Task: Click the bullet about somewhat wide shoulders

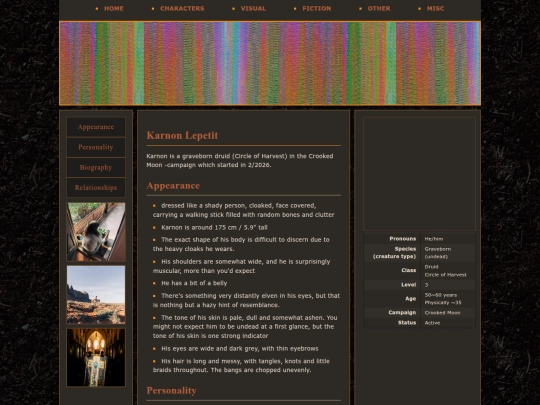Action: 241,266
